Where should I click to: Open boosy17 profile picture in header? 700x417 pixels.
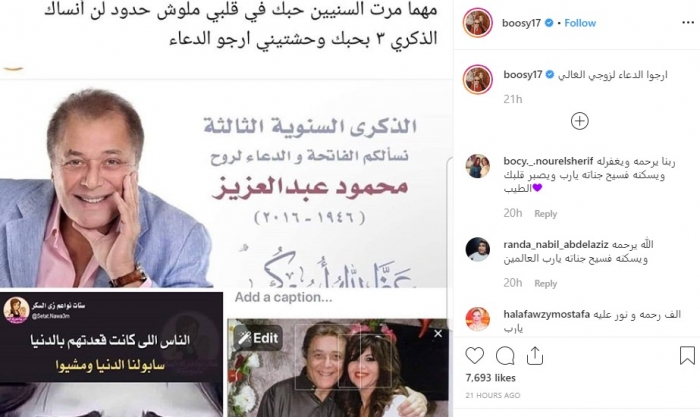(x=478, y=22)
